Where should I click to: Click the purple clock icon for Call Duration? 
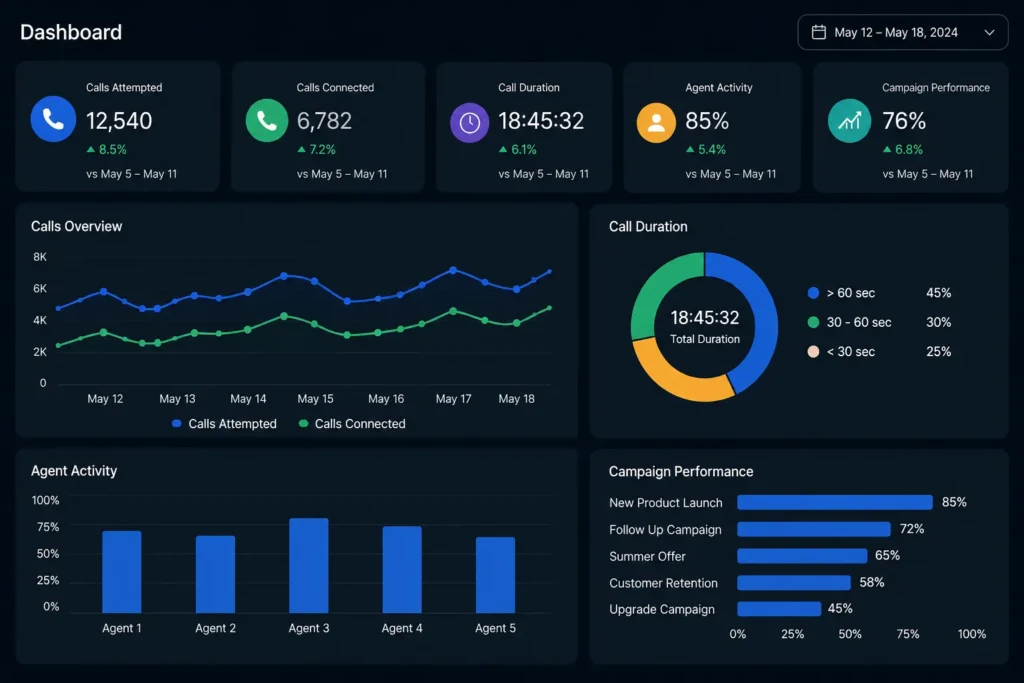[x=470, y=122]
